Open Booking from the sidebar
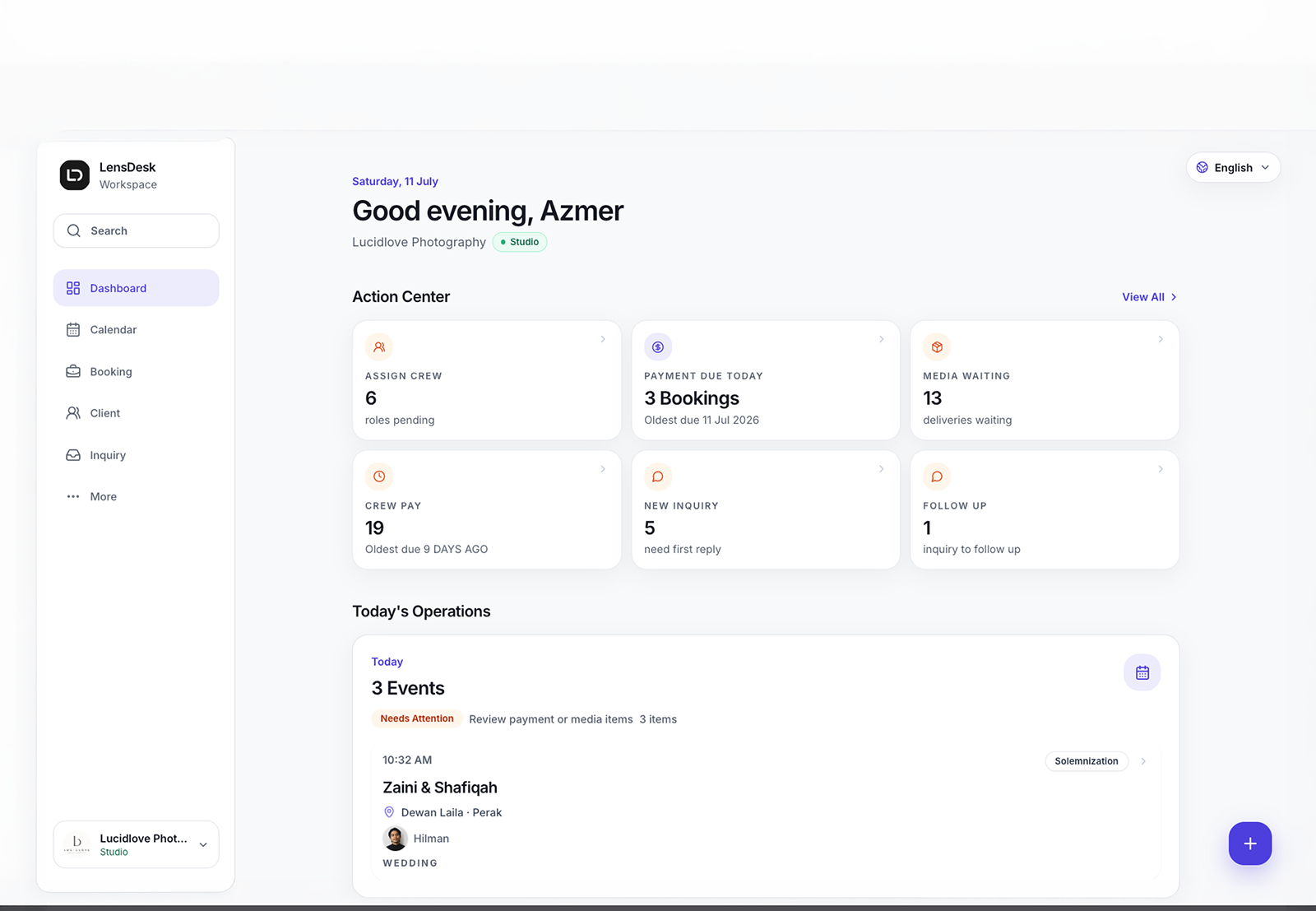1316x911 pixels. coord(137,371)
